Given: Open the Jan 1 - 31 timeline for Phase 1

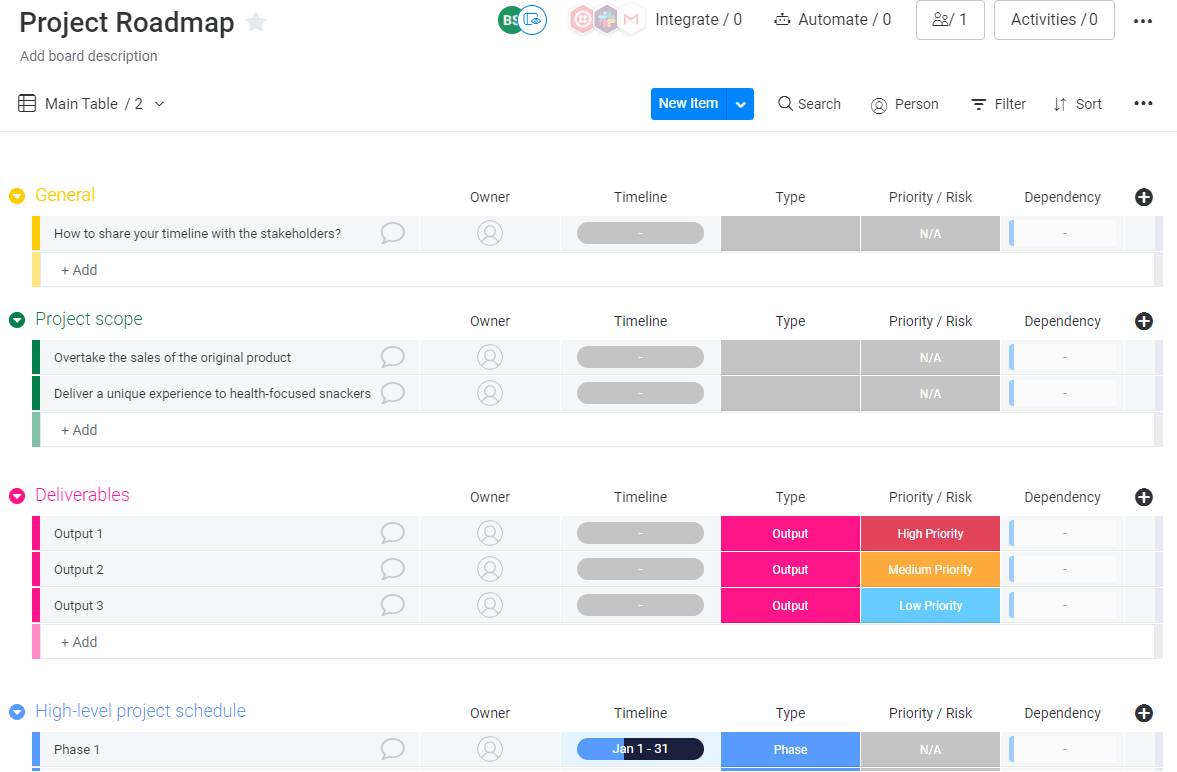Looking at the screenshot, I should [640, 748].
